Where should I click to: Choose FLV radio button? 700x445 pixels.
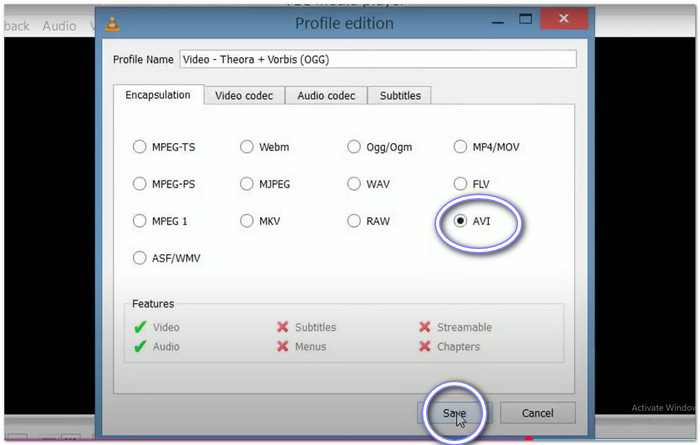tap(460, 184)
